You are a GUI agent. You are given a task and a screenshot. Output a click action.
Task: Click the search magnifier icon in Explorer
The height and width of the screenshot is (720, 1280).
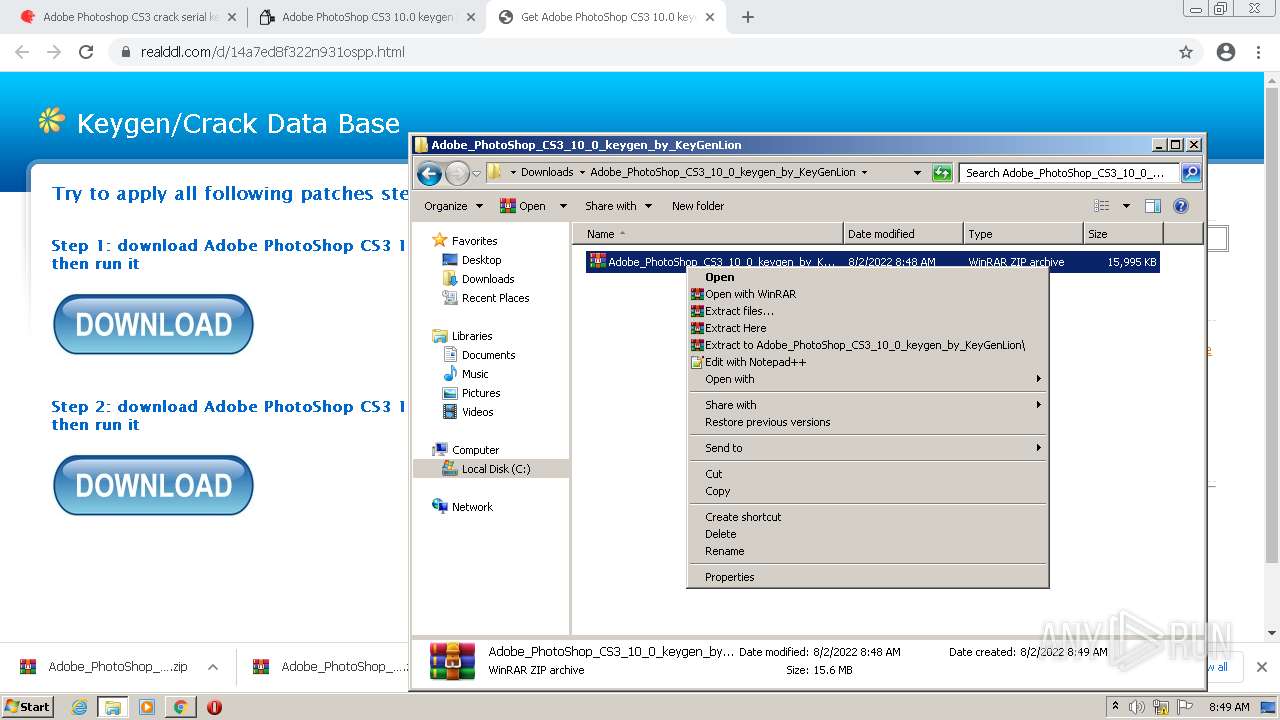point(1191,173)
